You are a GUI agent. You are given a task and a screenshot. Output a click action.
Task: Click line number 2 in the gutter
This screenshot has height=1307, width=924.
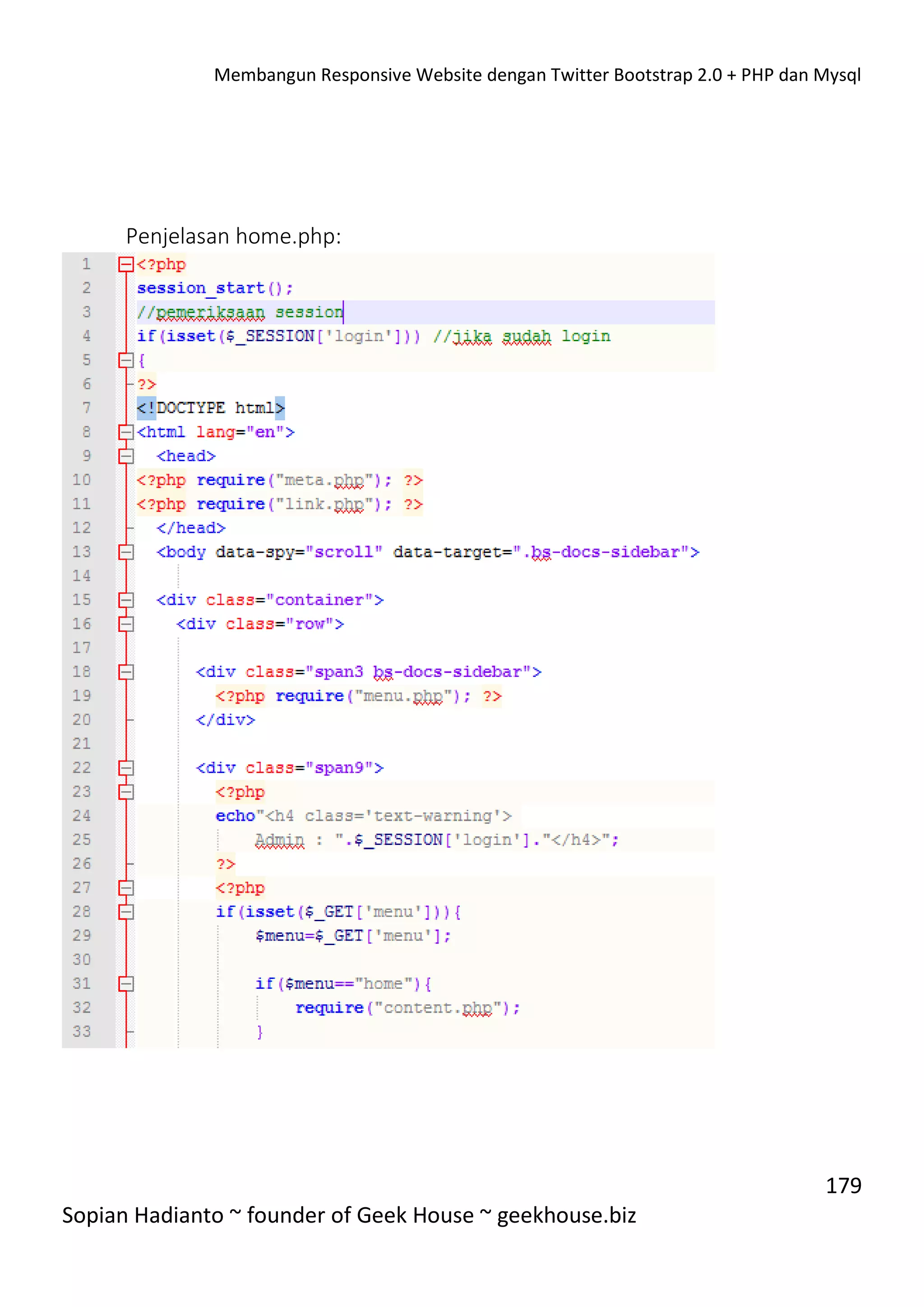[x=87, y=288]
